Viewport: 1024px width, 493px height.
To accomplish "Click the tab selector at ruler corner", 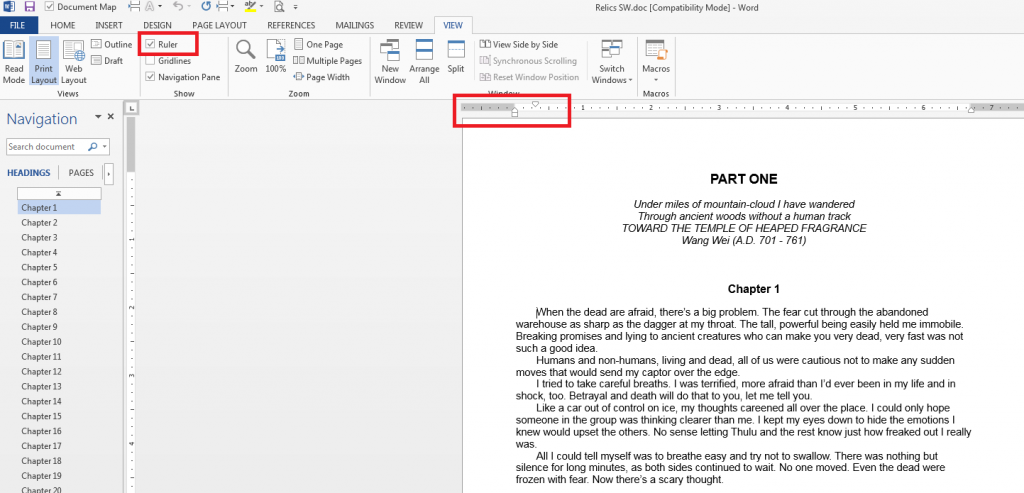I will (131, 108).
